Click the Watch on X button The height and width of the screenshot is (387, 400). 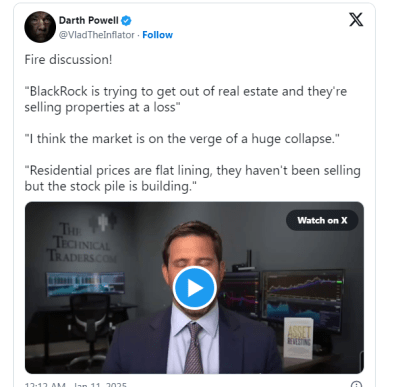point(322,220)
